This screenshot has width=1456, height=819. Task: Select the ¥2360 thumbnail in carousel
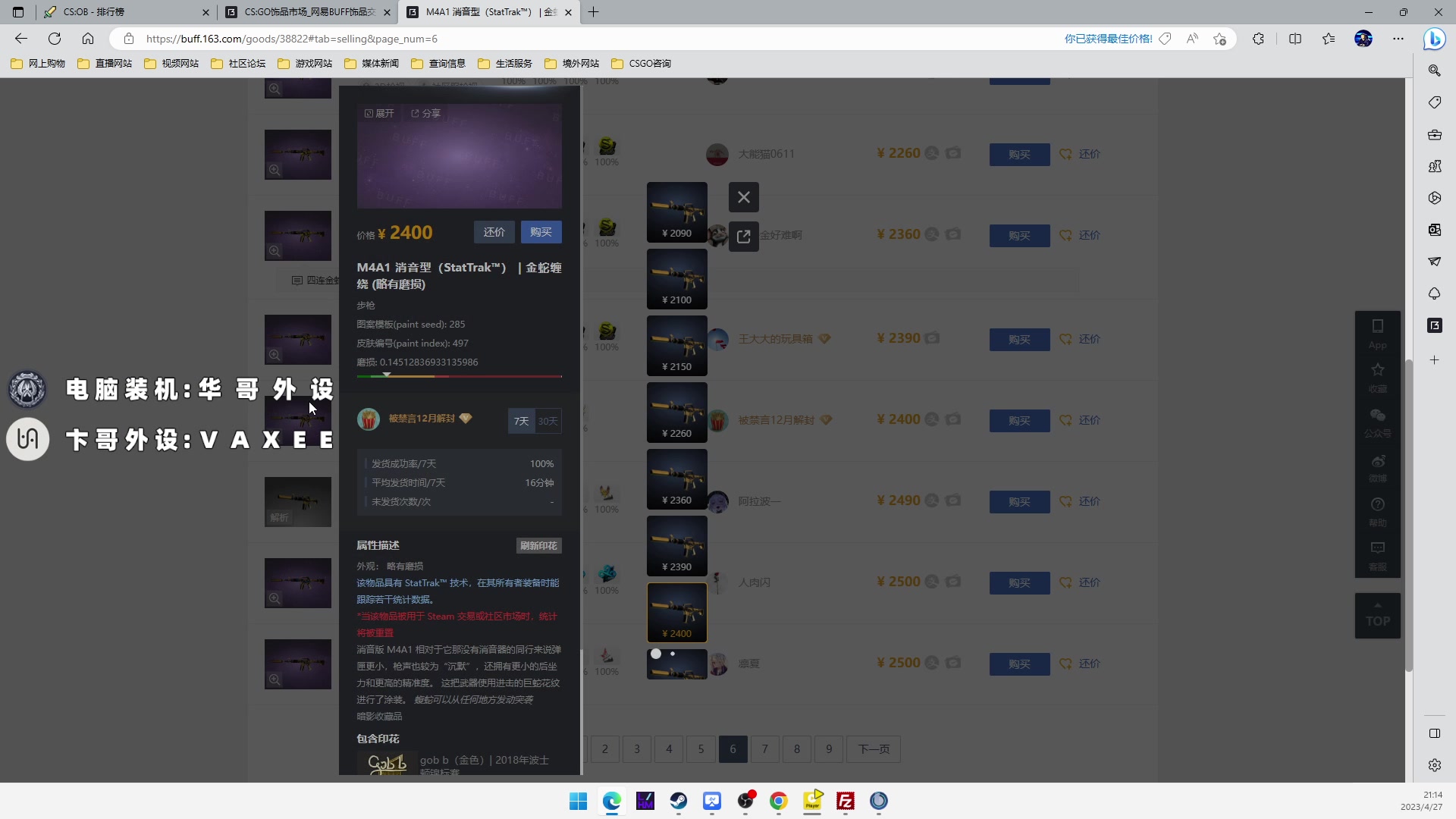[x=676, y=479]
